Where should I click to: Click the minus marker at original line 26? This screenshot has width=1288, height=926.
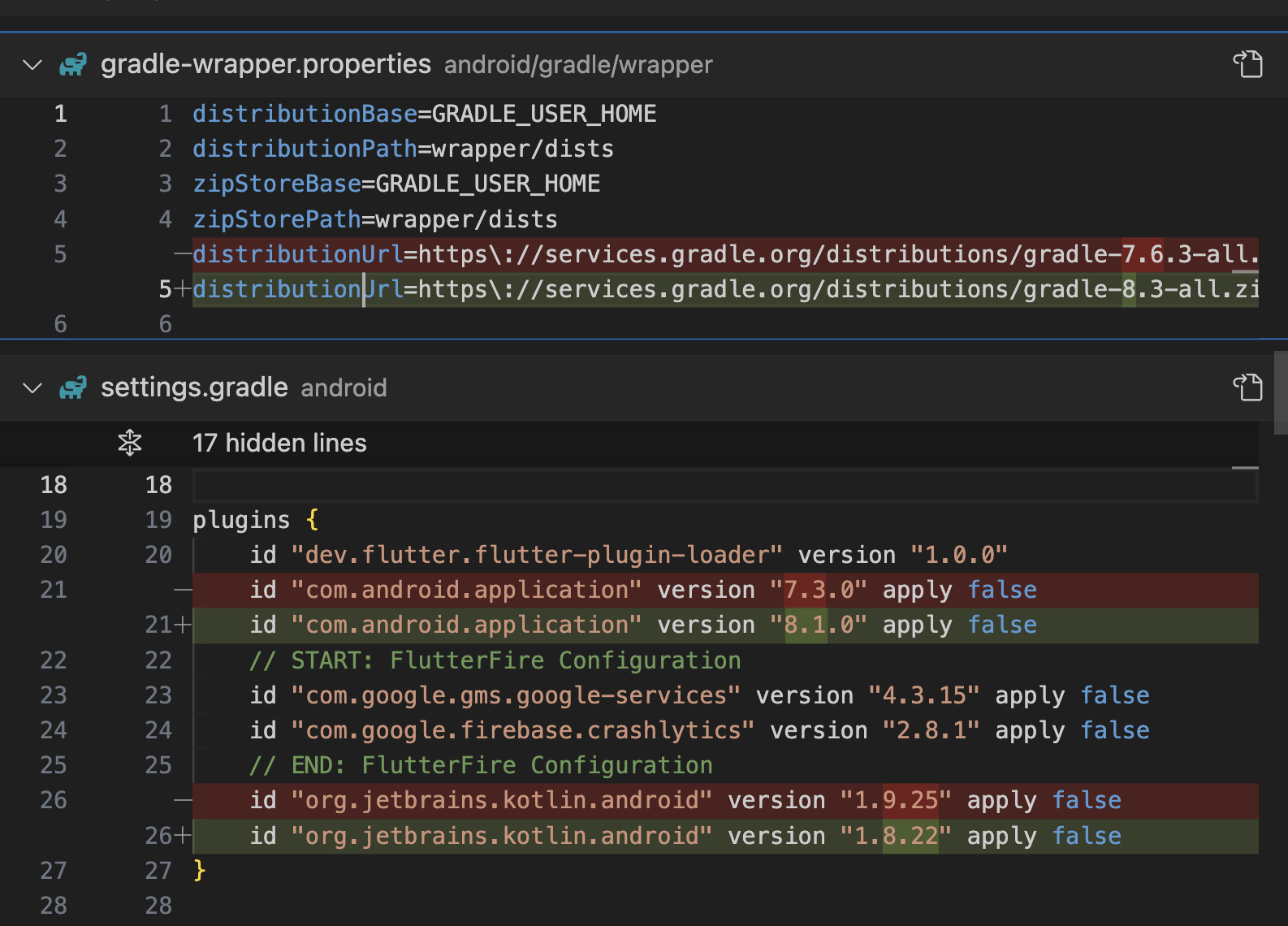[x=183, y=800]
